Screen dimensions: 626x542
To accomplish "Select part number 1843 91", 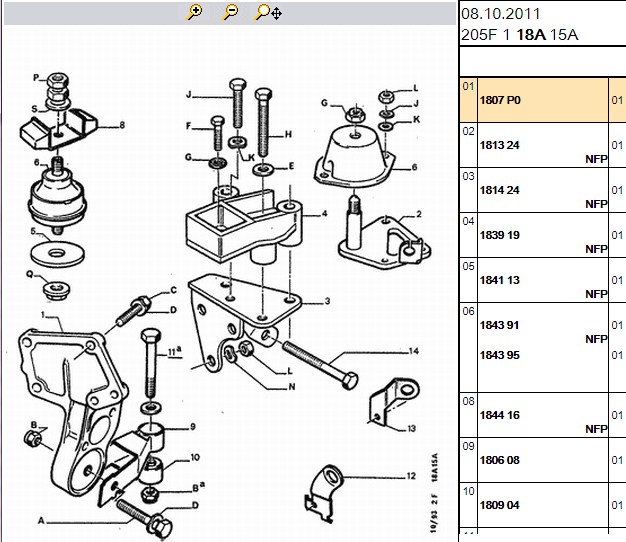I will click(499, 325).
